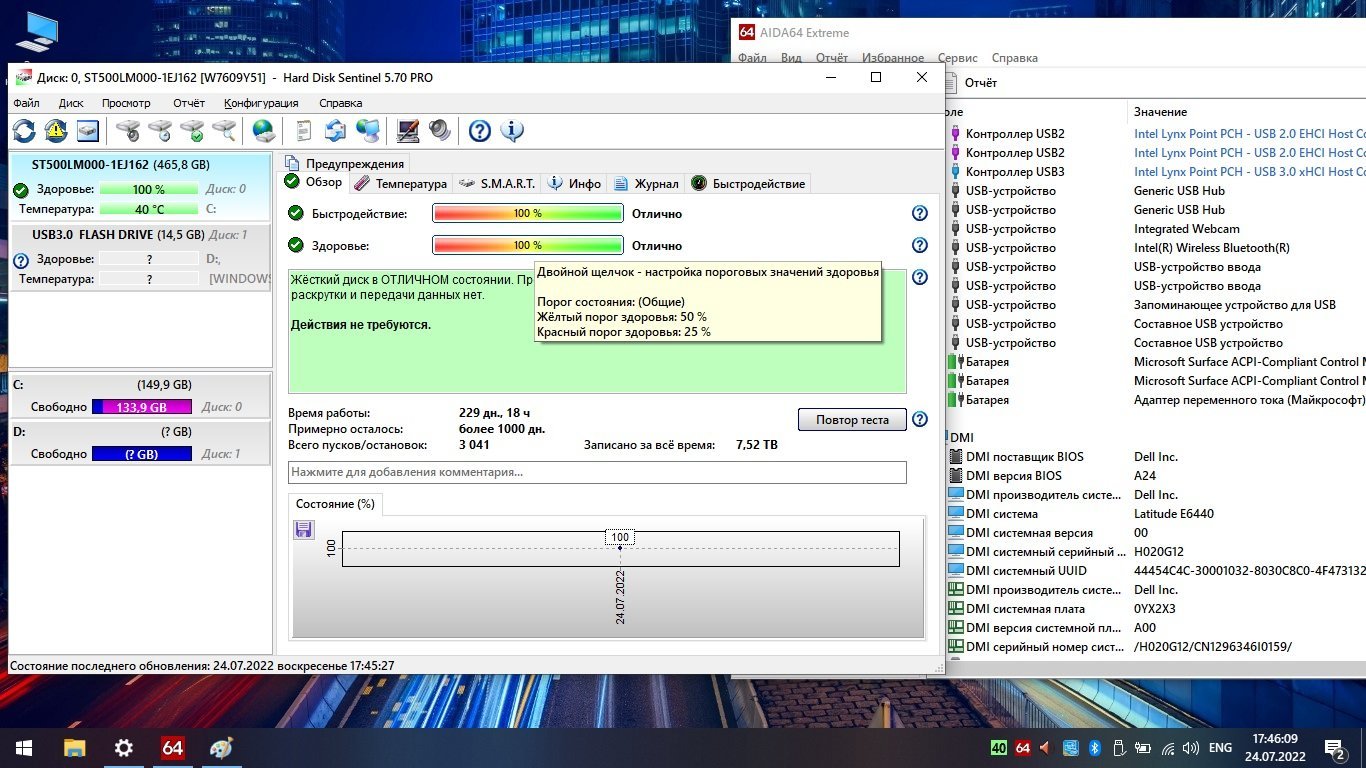Open the Диск menu
Viewport: 1366px width, 768px height.
coord(71,103)
